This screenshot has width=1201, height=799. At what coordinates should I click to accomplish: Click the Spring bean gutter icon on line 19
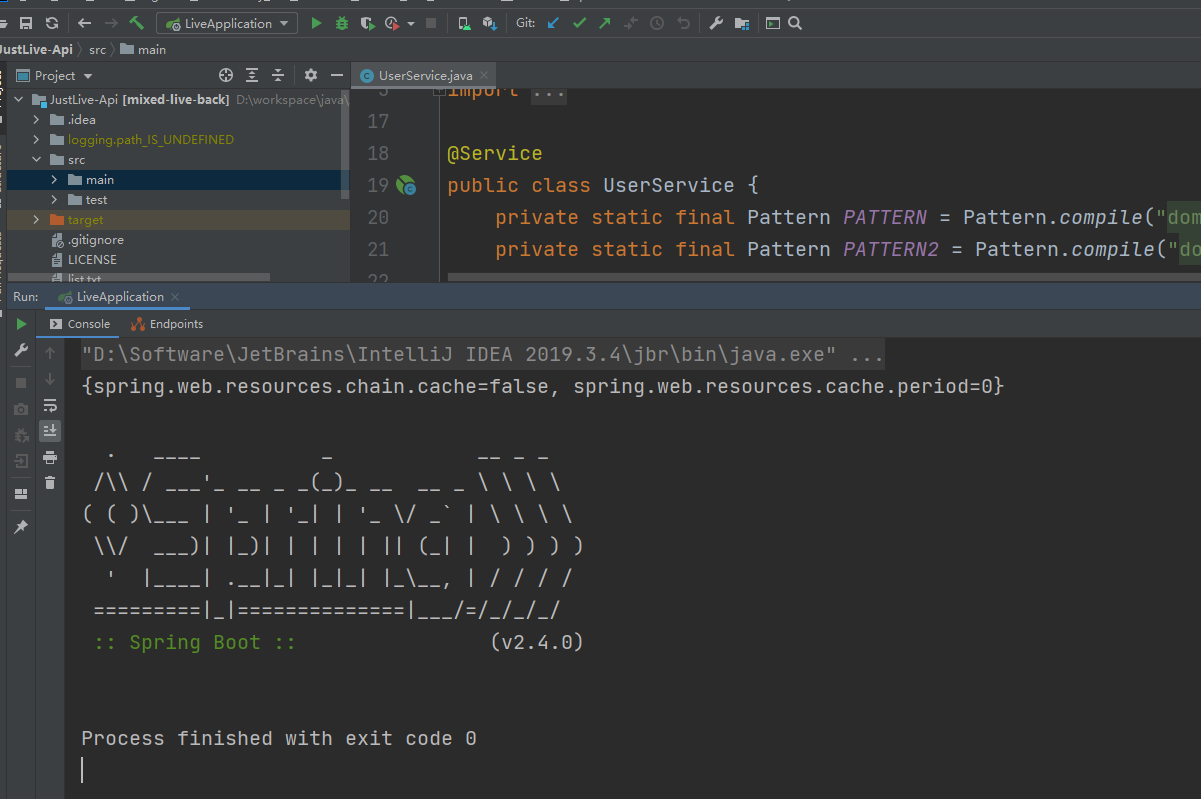pos(405,185)
